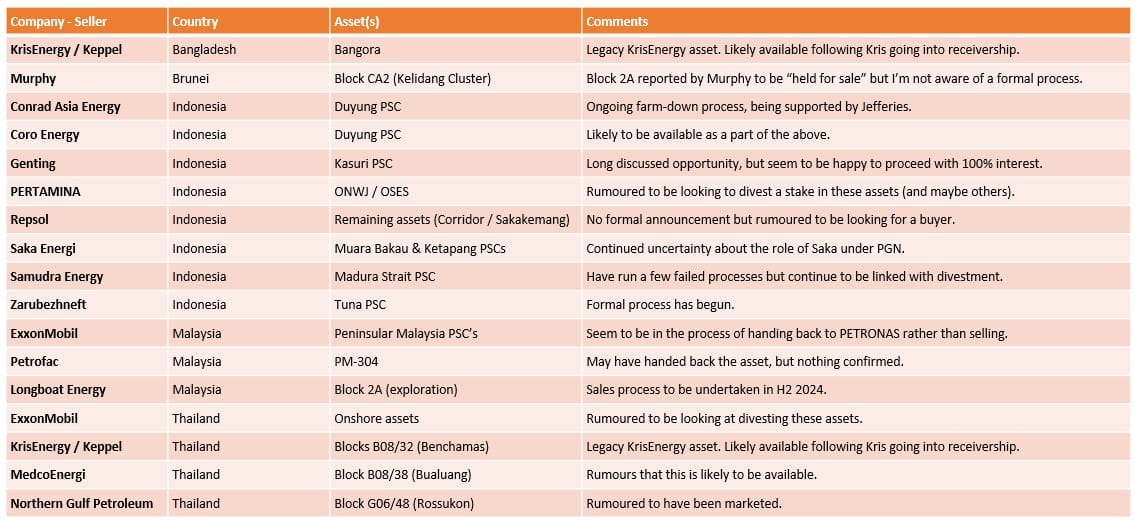Click the Country column header

(195, 21)
